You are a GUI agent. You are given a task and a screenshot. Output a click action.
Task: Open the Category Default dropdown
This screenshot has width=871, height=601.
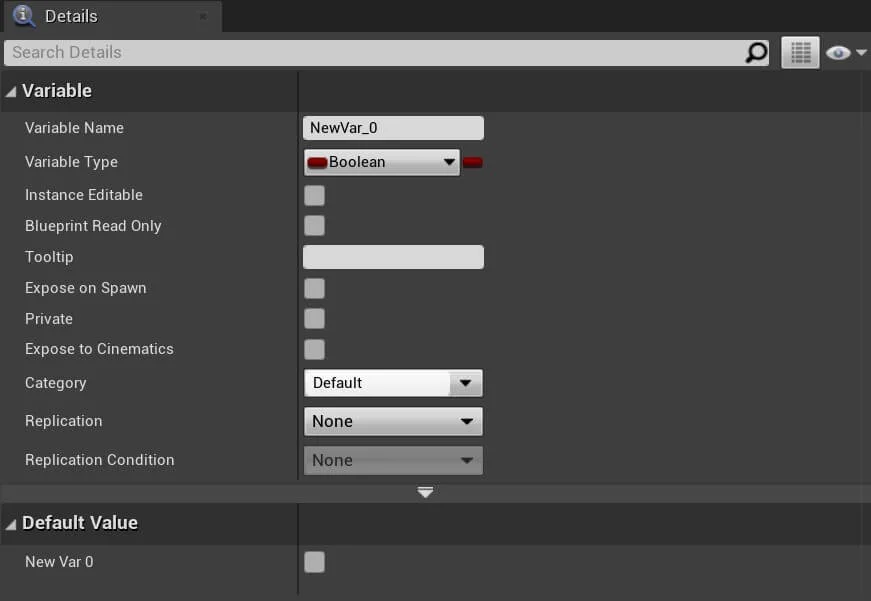coord(392,383)
